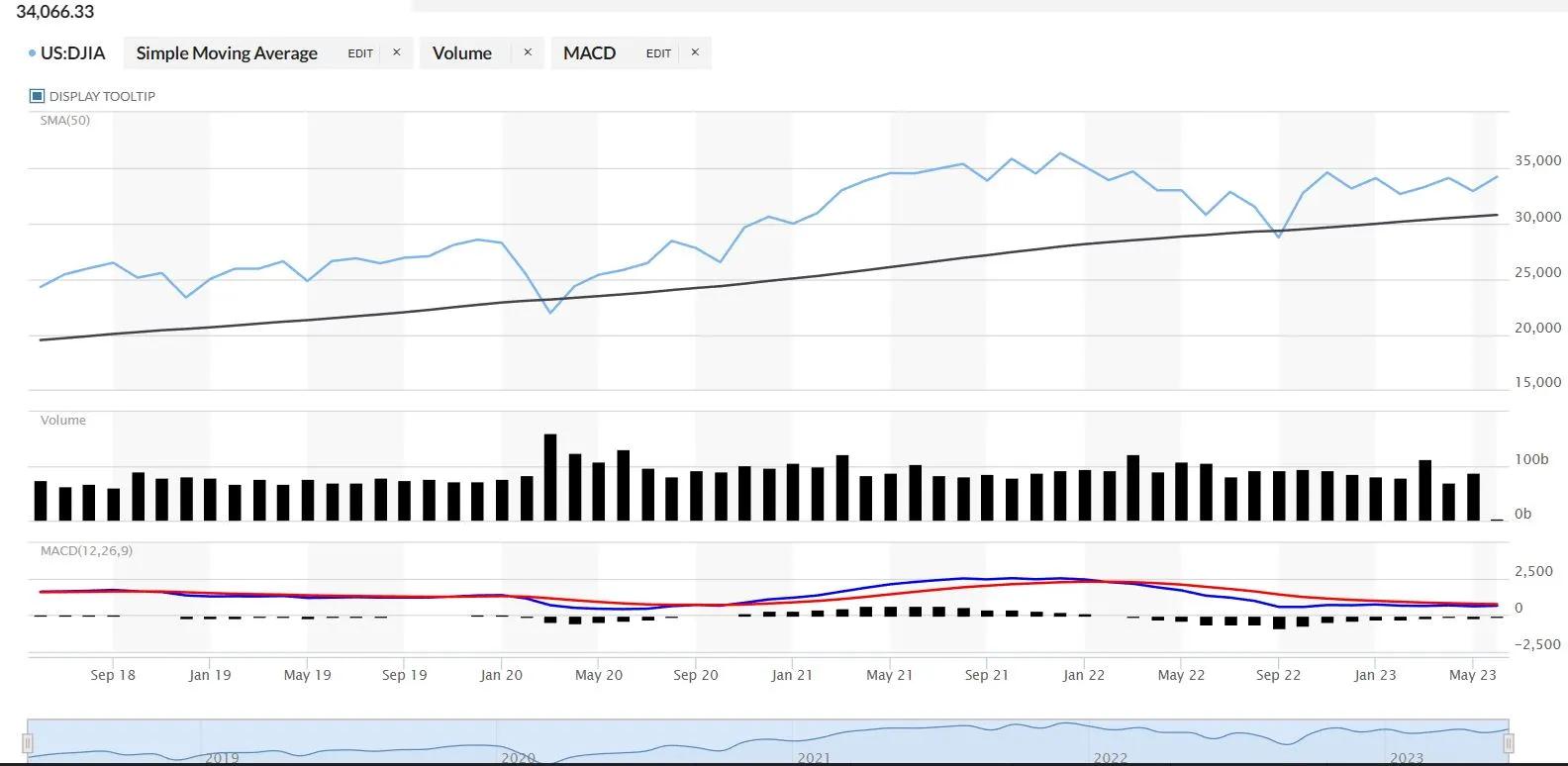Click the Volume pane title label
Screen dimensions: 1568x766
tap(63, 421)
